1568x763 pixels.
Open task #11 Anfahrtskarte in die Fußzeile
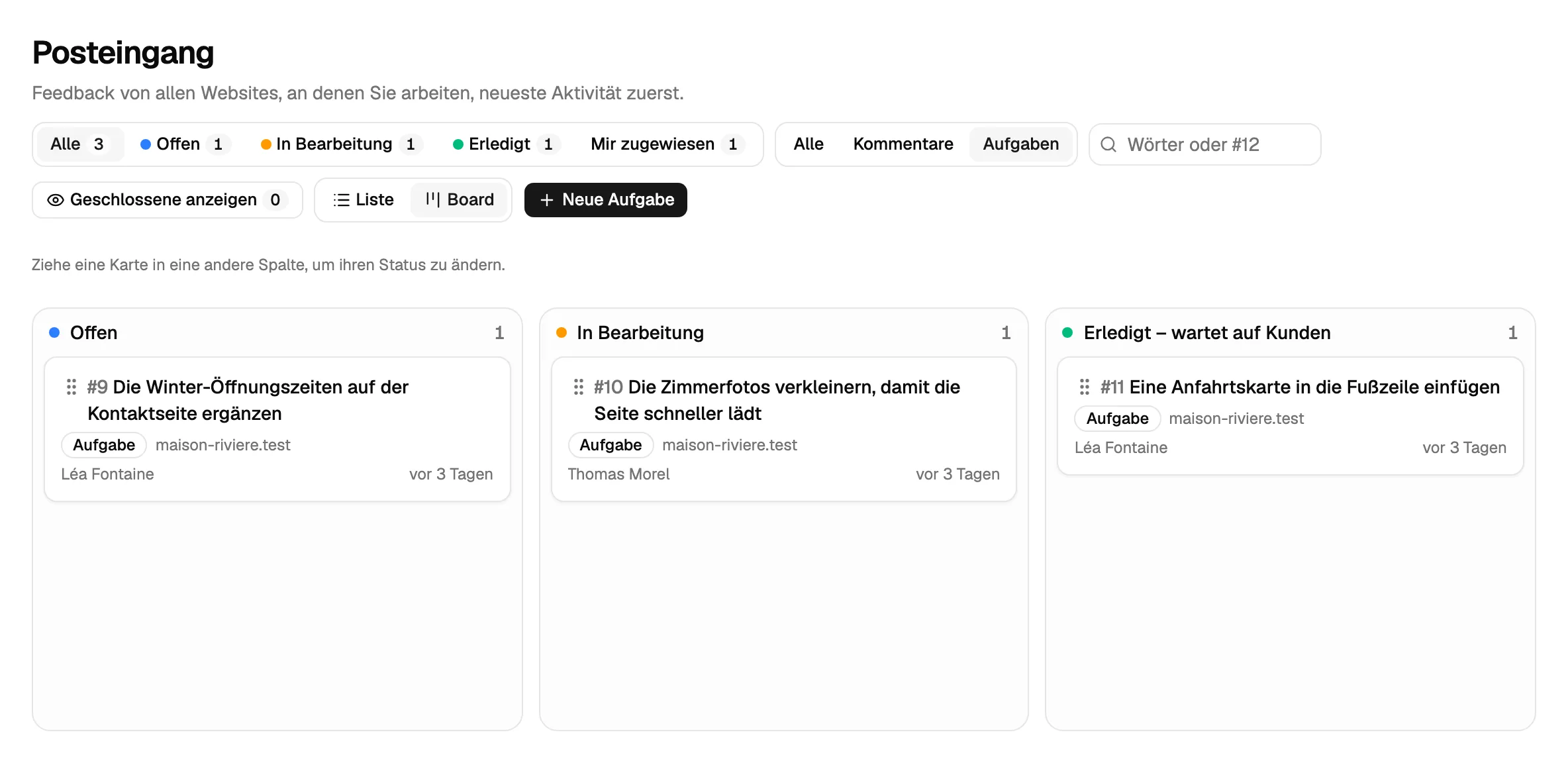point(1300,387)
